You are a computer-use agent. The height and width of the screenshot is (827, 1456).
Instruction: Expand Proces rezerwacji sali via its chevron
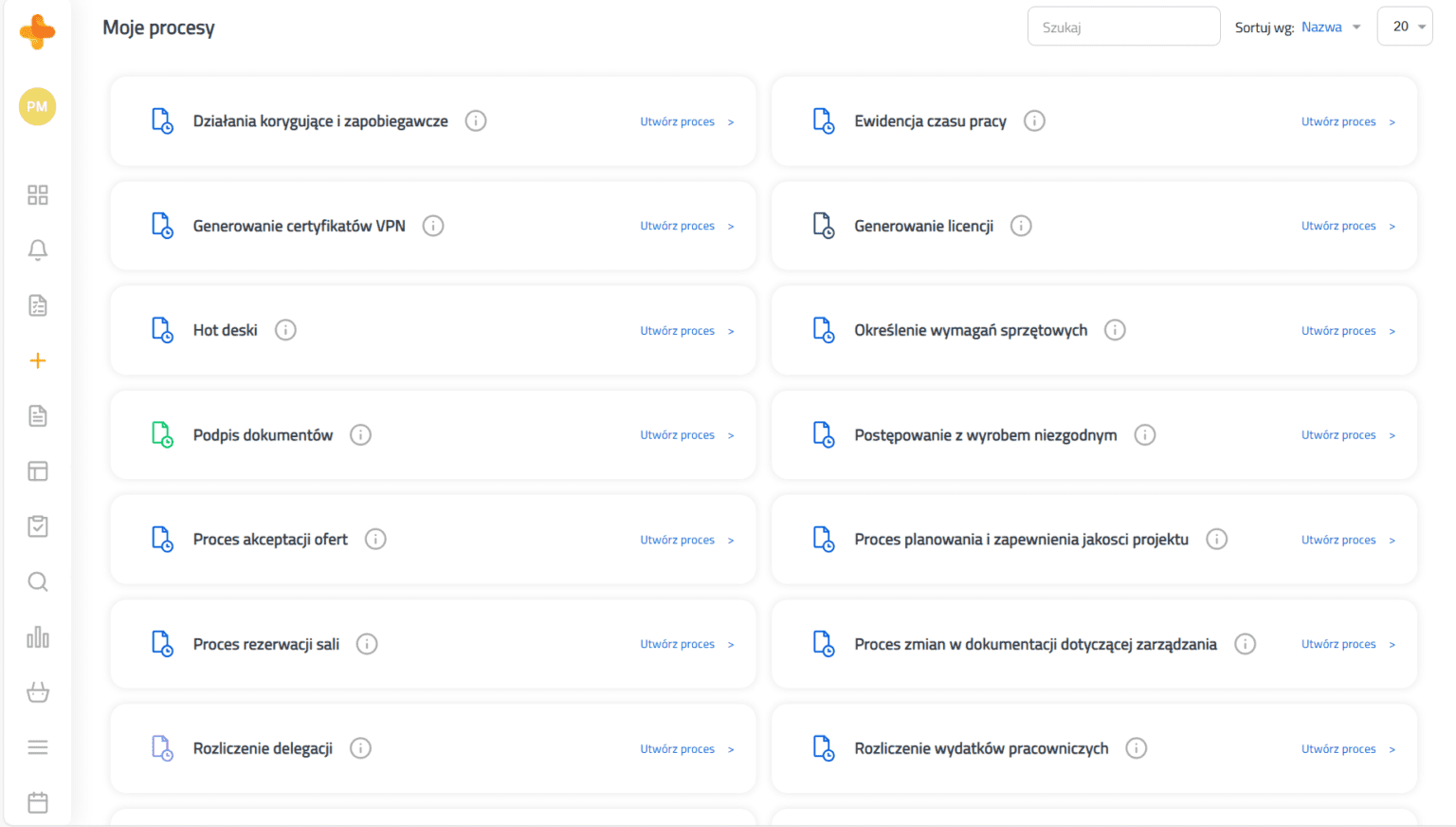(x=730, y=643)
